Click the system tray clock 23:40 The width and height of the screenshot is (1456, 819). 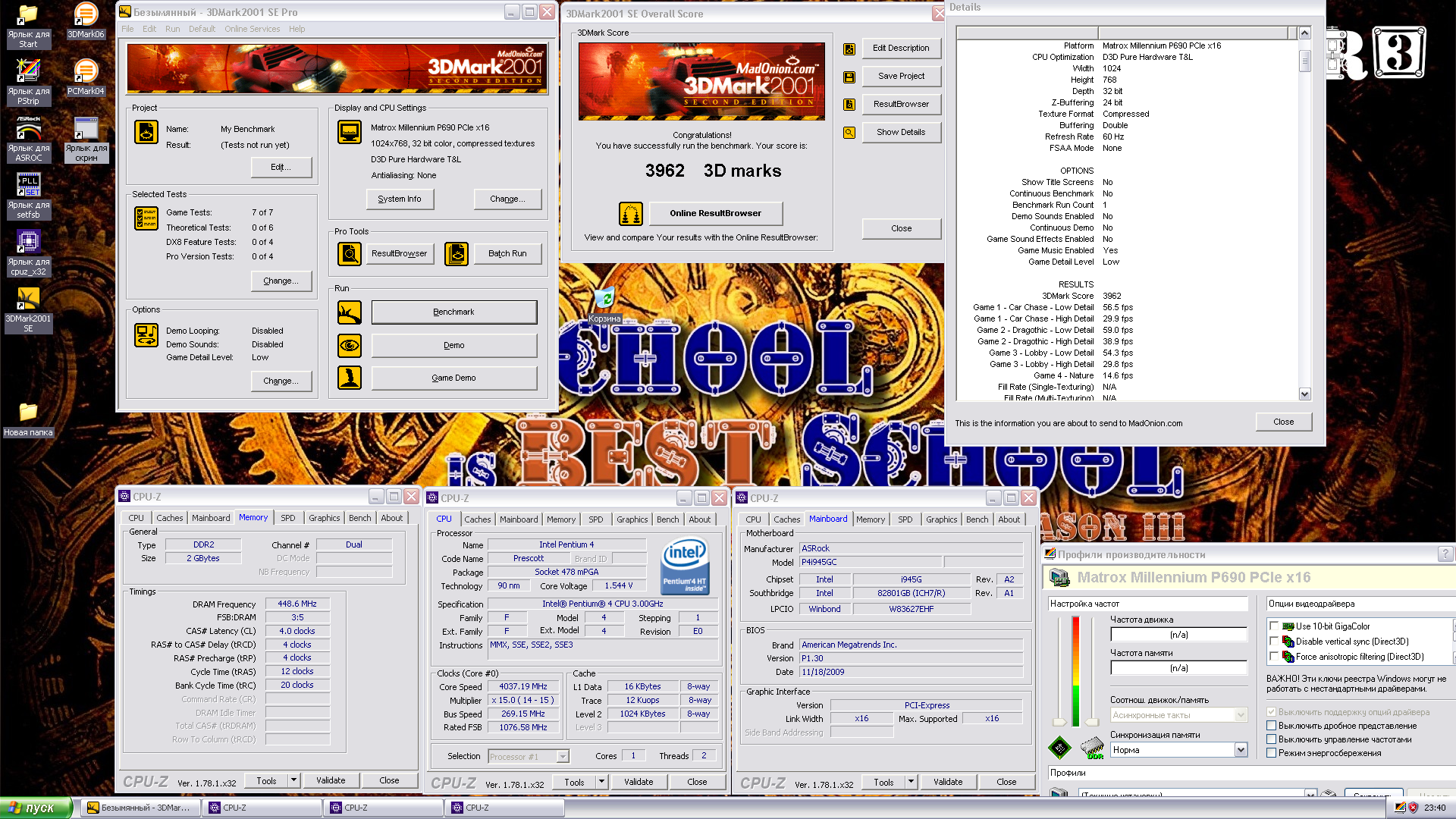coord(1435,808)
